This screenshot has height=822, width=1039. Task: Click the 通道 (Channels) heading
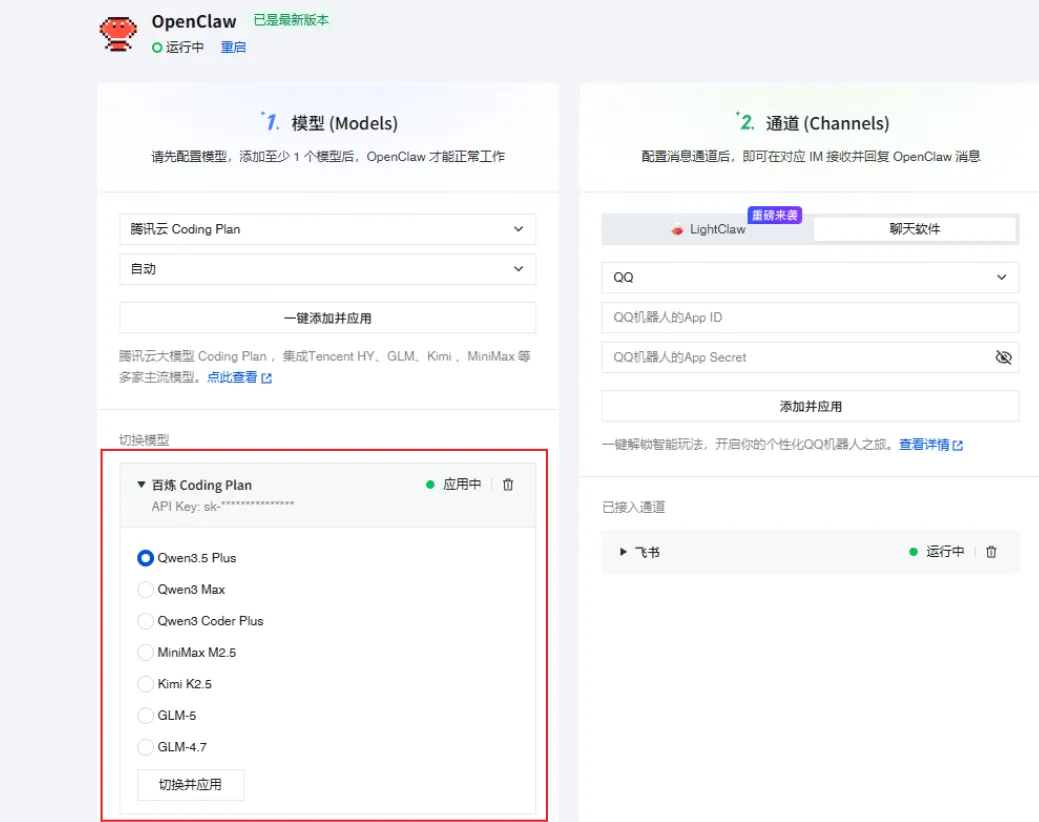tap(827, 124)
